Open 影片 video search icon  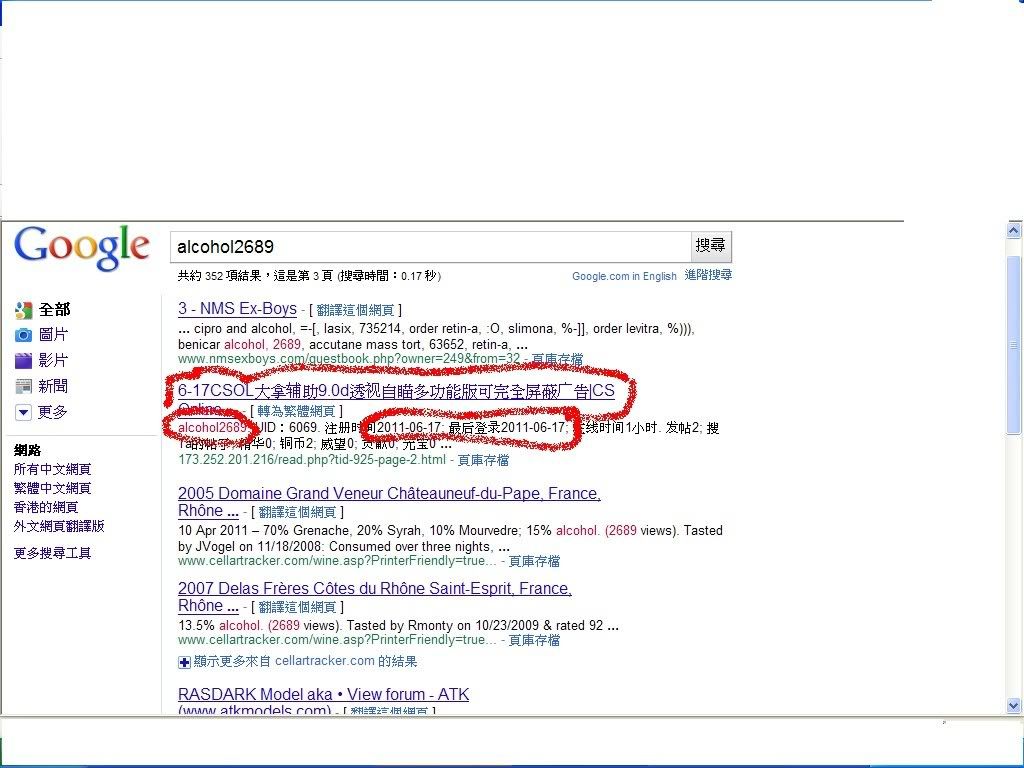coord(24,360)
